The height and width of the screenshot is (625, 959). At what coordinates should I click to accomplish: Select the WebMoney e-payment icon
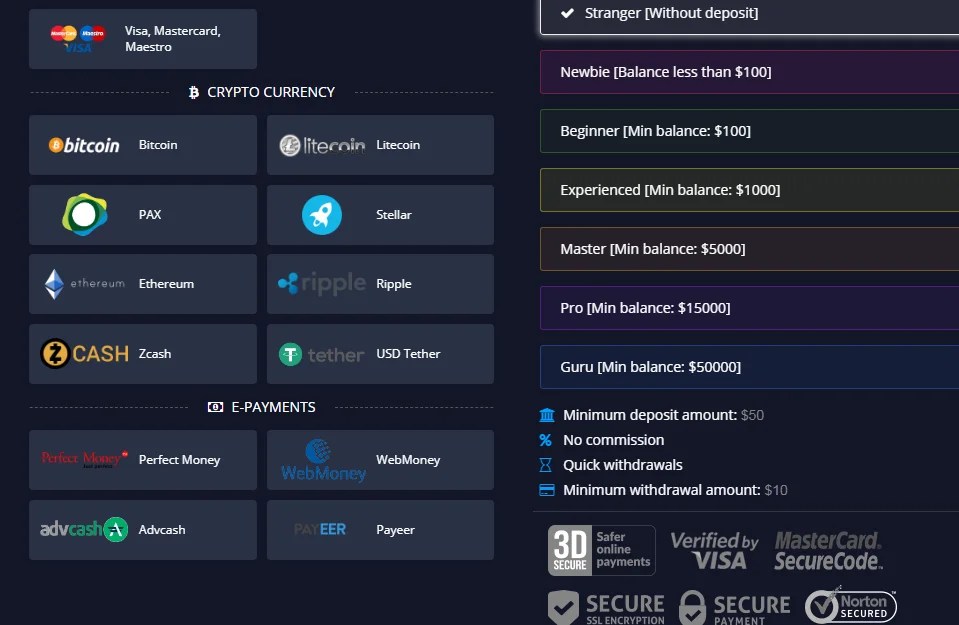380,460
